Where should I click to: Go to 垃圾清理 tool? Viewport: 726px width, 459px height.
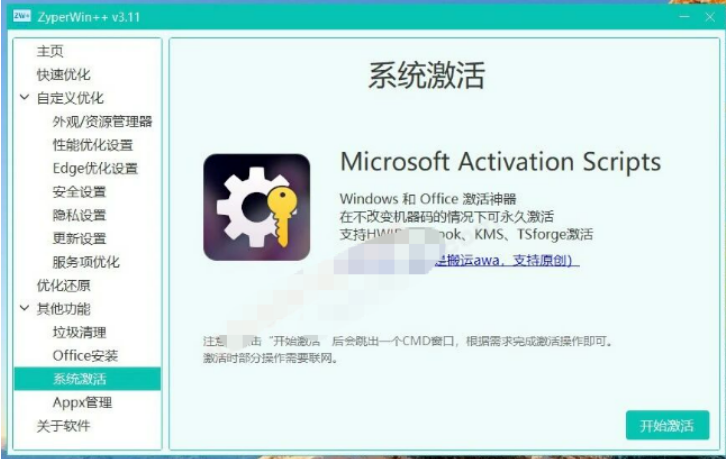coord(79,332)
